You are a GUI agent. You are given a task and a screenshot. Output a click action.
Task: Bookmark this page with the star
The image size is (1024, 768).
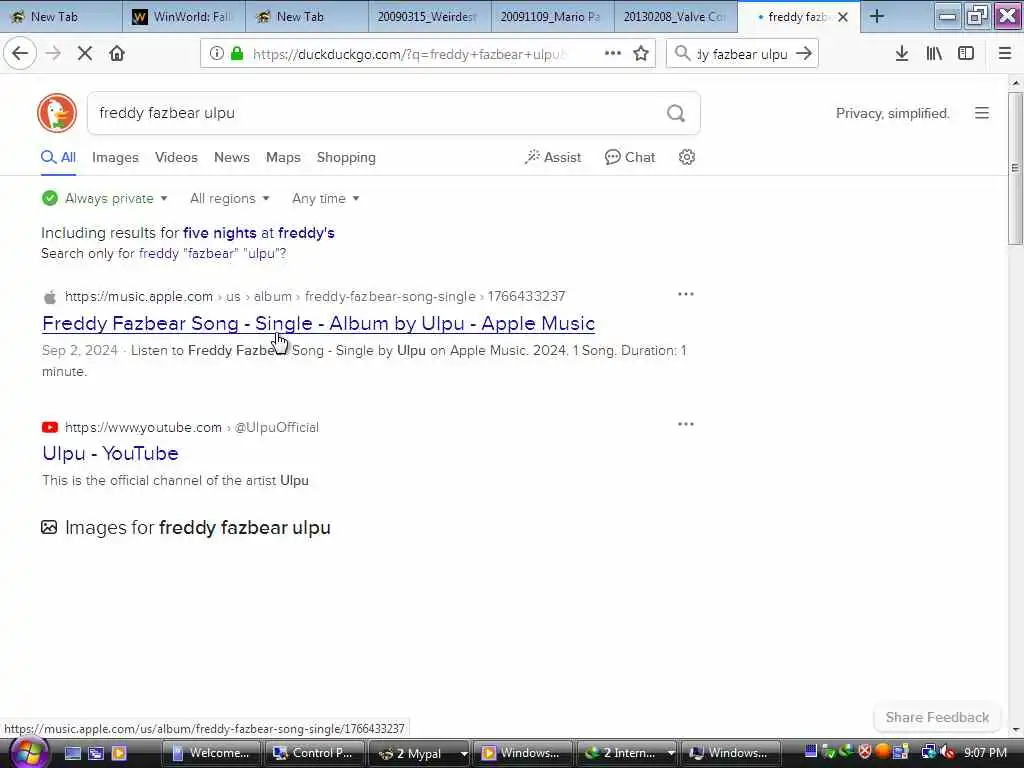pyautogui.click(x=641, y=54)
